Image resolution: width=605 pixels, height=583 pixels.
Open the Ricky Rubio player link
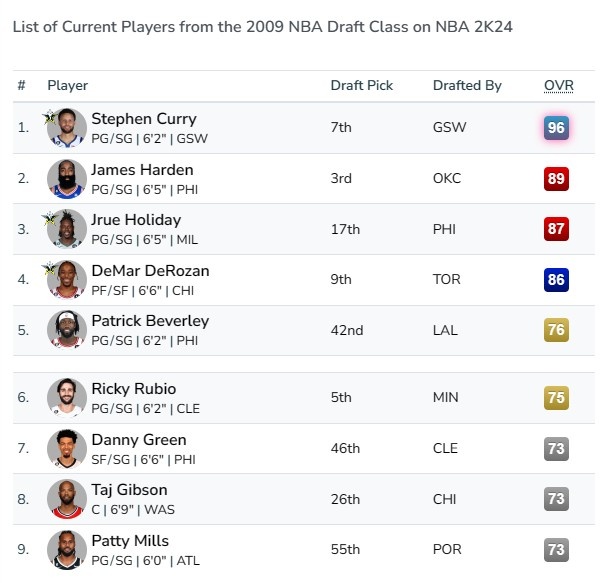134,389
